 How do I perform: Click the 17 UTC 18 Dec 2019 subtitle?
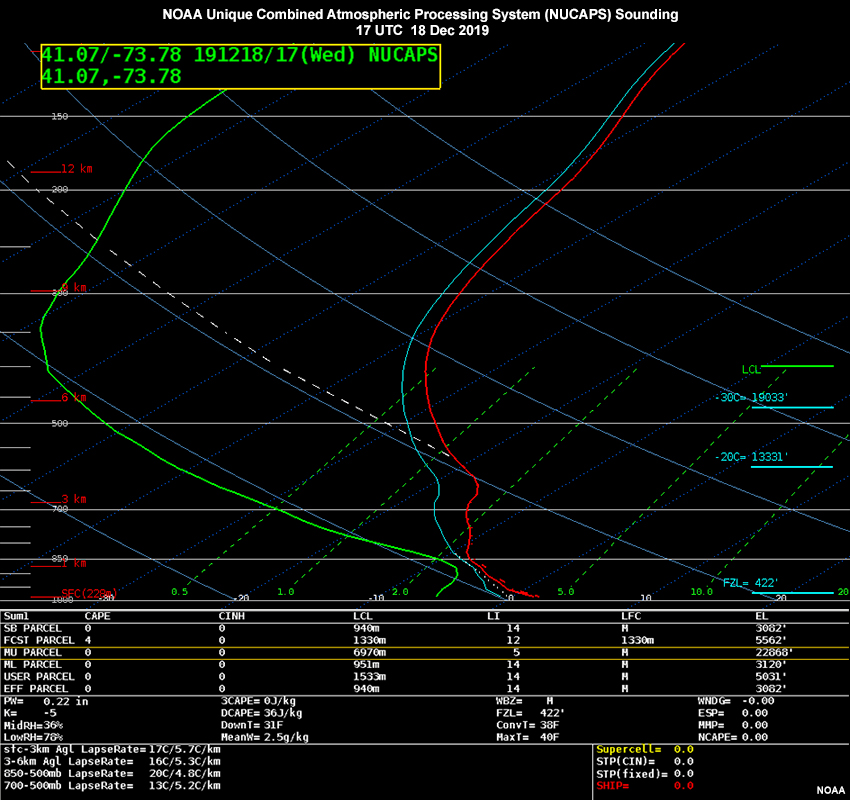point(422,30)
